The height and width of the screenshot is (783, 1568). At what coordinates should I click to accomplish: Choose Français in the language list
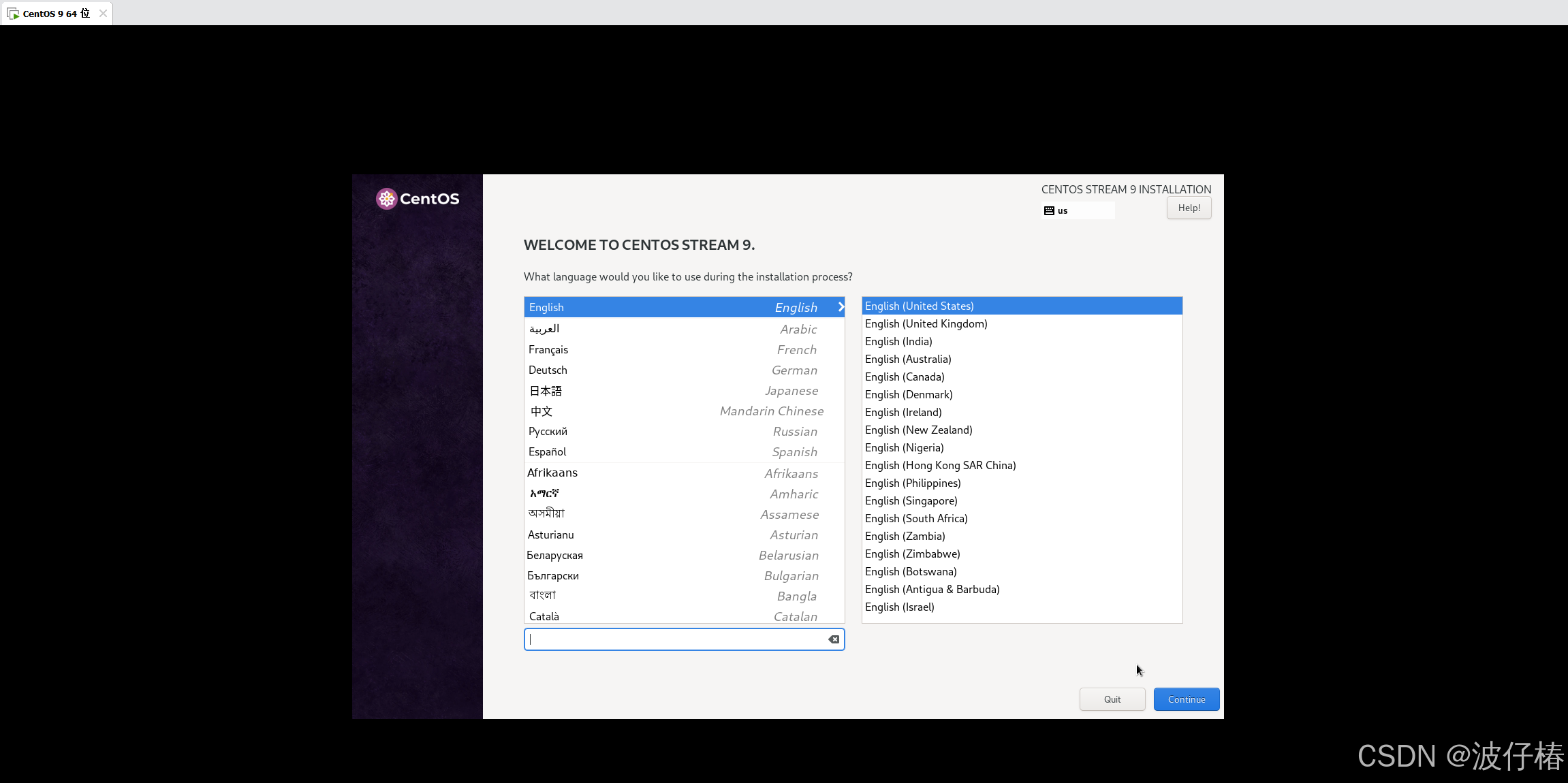(683, 350)
